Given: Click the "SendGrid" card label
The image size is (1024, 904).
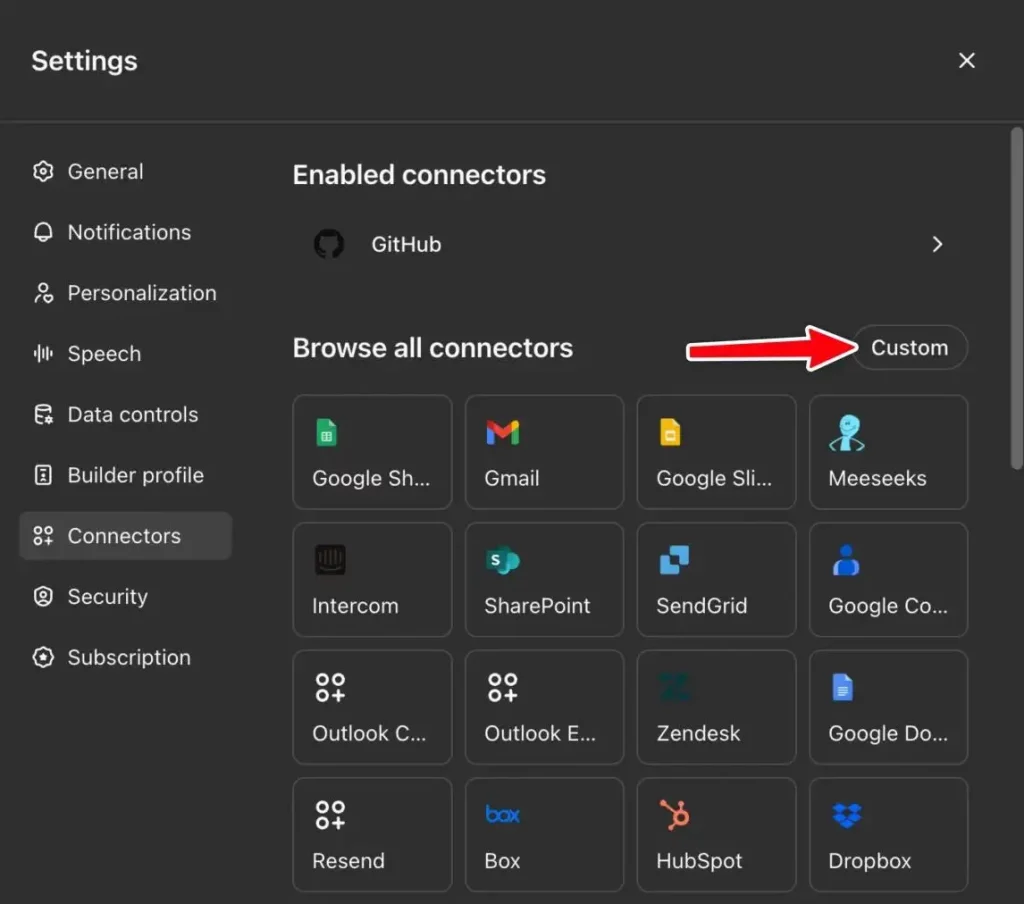Looking at the screenshot, I should [x=701, y=605].
